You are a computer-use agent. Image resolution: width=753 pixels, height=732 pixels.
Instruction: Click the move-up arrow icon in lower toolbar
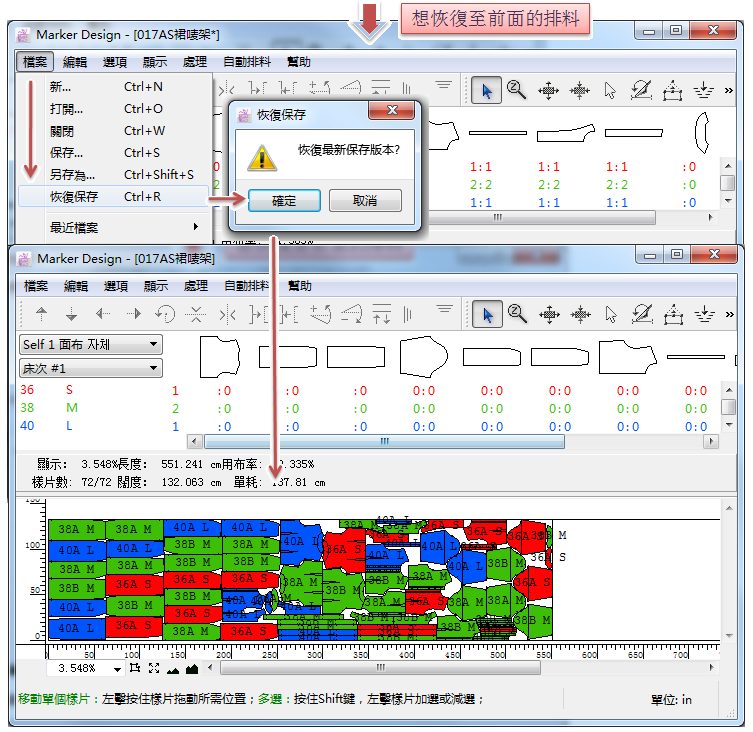[x=41, y=314]
